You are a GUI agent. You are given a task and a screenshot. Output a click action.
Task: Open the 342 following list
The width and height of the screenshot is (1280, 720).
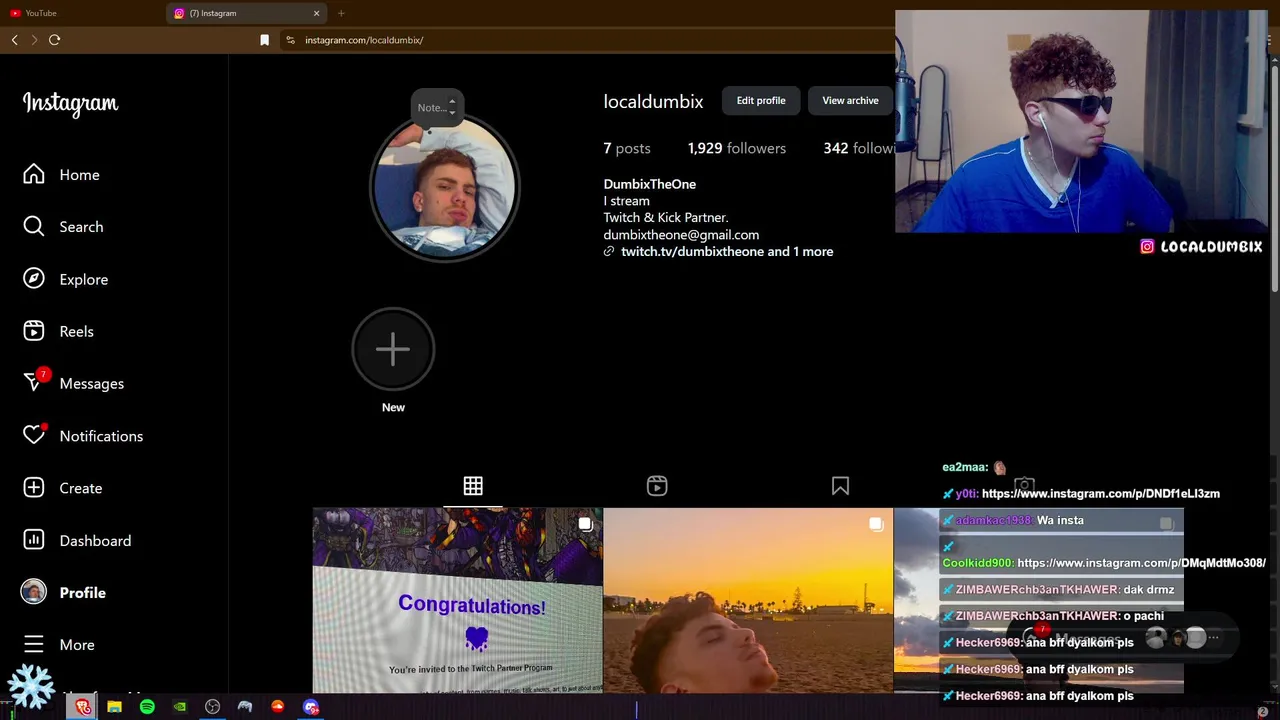[x=858, y=148]
